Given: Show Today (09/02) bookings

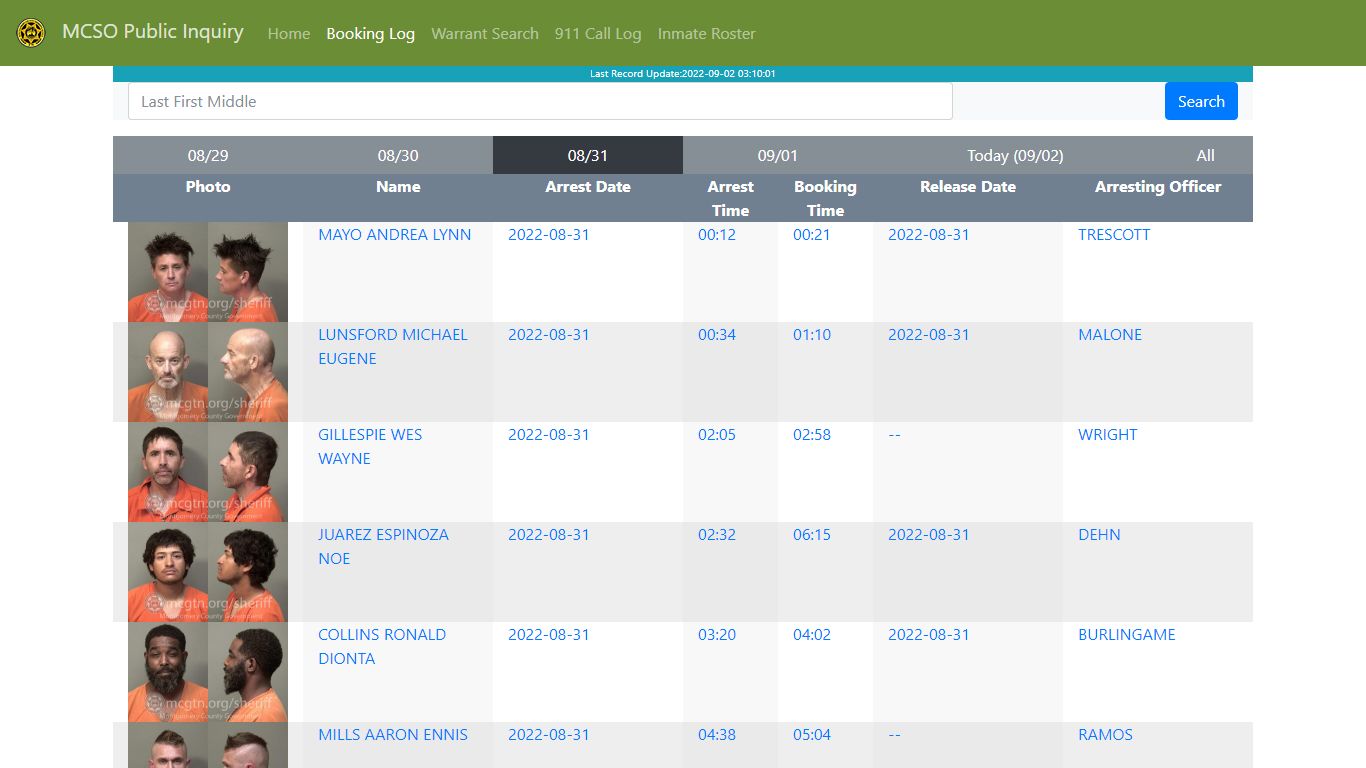Looking at the screenshot, I should point(1015,155).
